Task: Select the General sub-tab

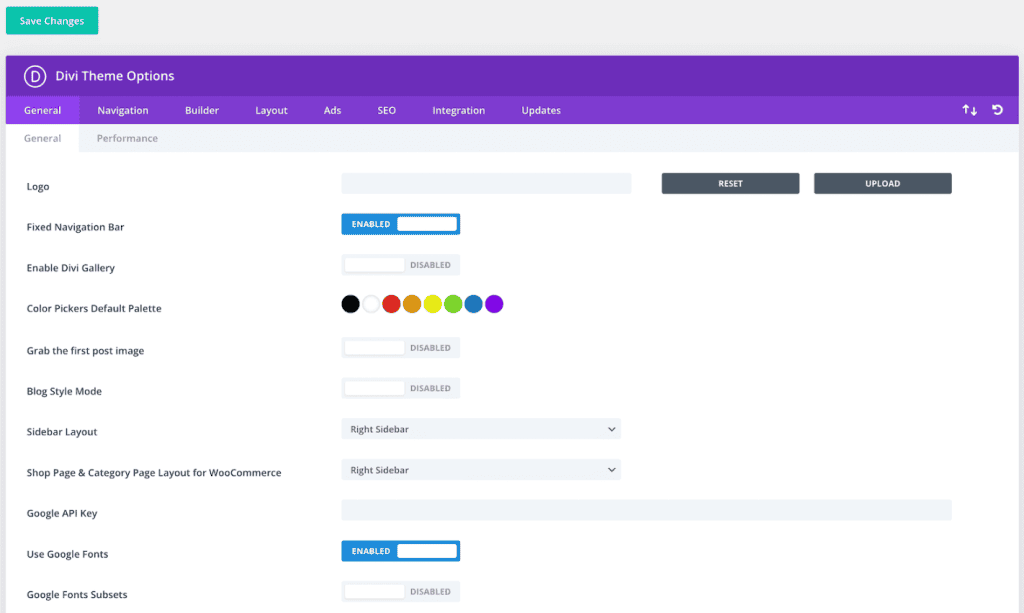Action: click(42, 138)
